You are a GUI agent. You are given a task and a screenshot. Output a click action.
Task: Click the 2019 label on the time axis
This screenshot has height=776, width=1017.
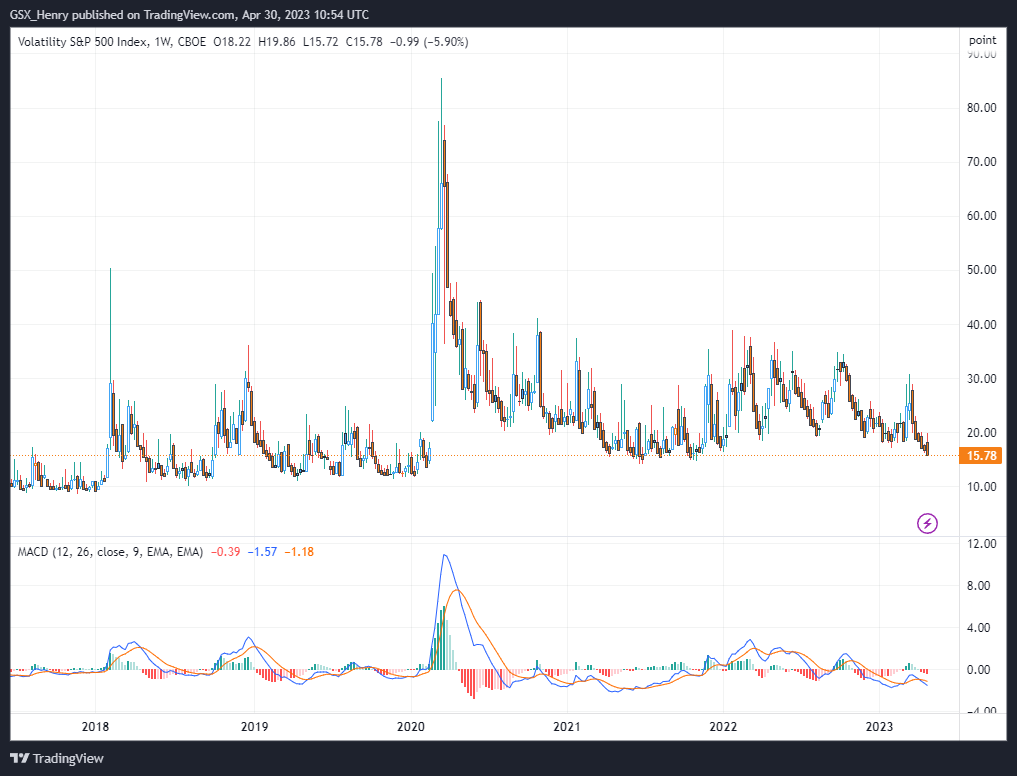click(254, 726)
